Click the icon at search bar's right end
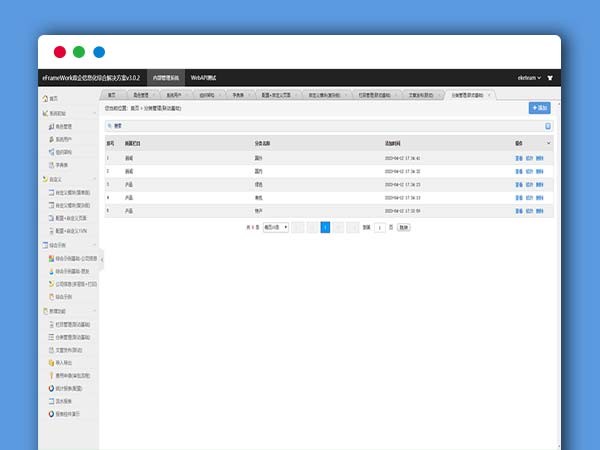The height and width of the screenshot is (450, 600). [x=547, y=126]
